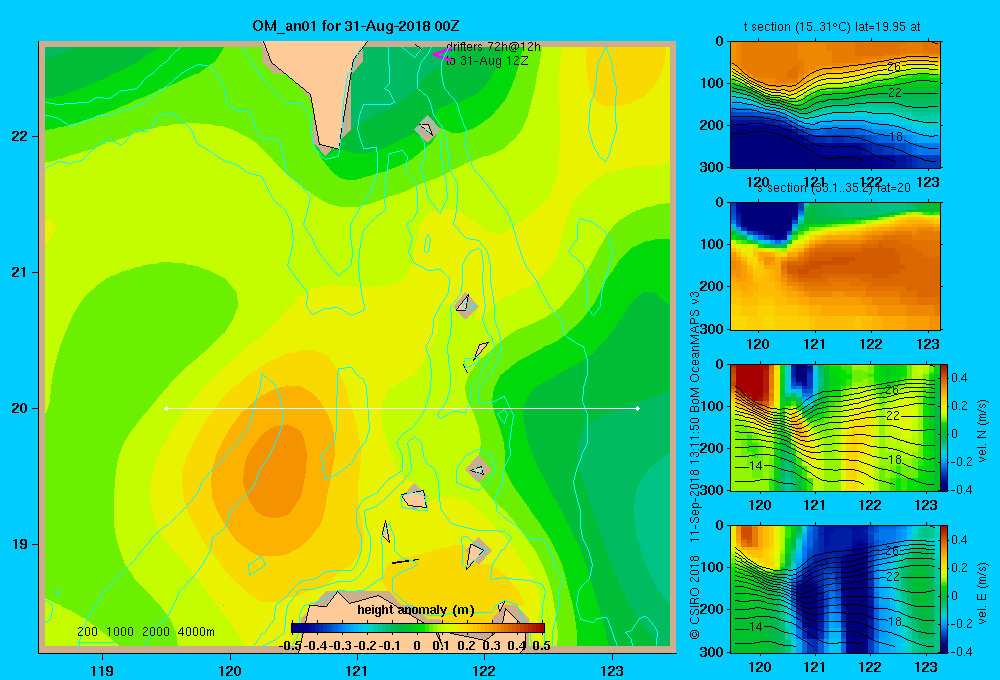The height and width of the screenshot is (680, 1000).
Task: Click the right endpoint of the white section line
Action: 637,408
